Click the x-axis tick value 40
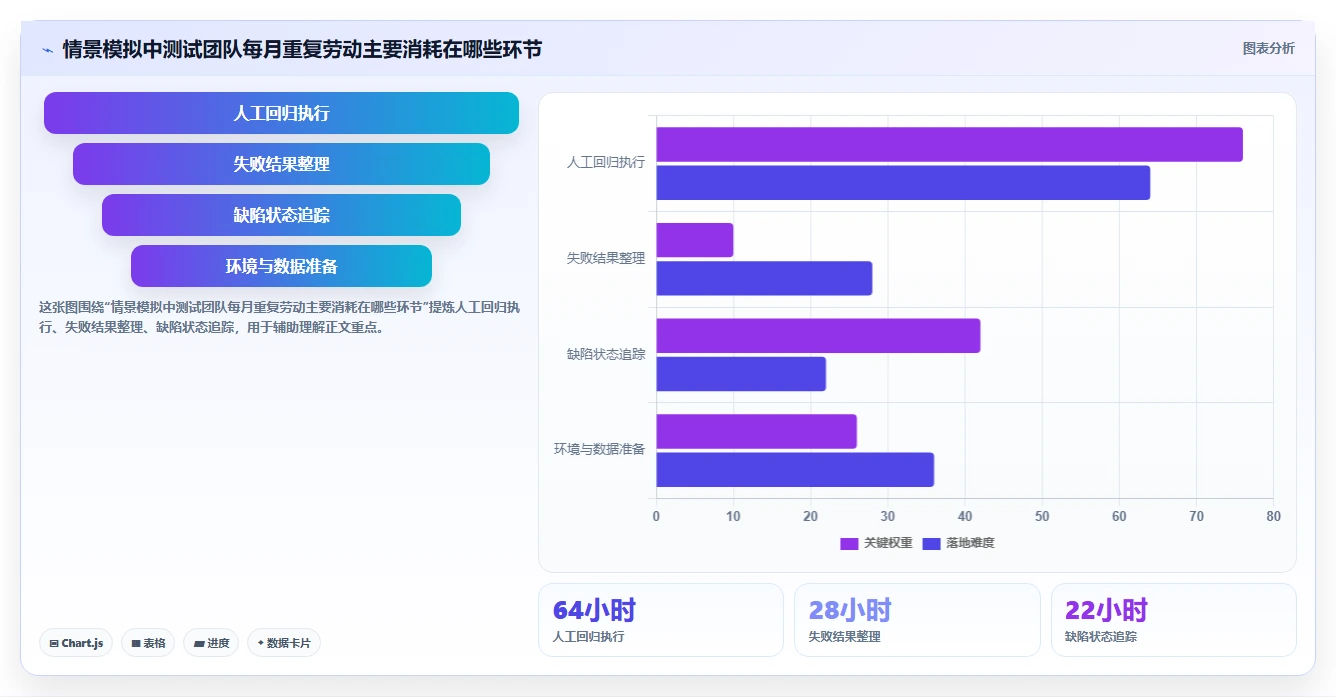This screenshot has height=697, width=1336. pyautogui.click(x=964, y=516)
